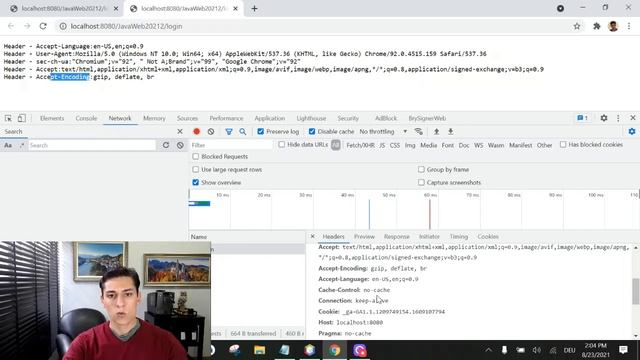Open the Chrome extensions puzzle icon
640x360 pixels.
[596, 26]
